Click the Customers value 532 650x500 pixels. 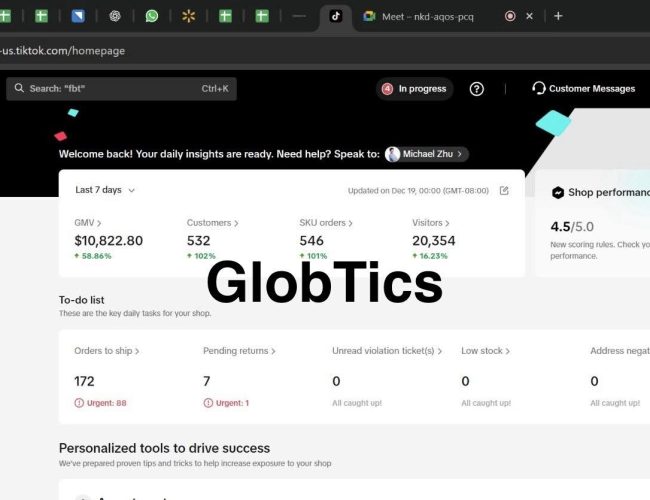tap(199, 241)
